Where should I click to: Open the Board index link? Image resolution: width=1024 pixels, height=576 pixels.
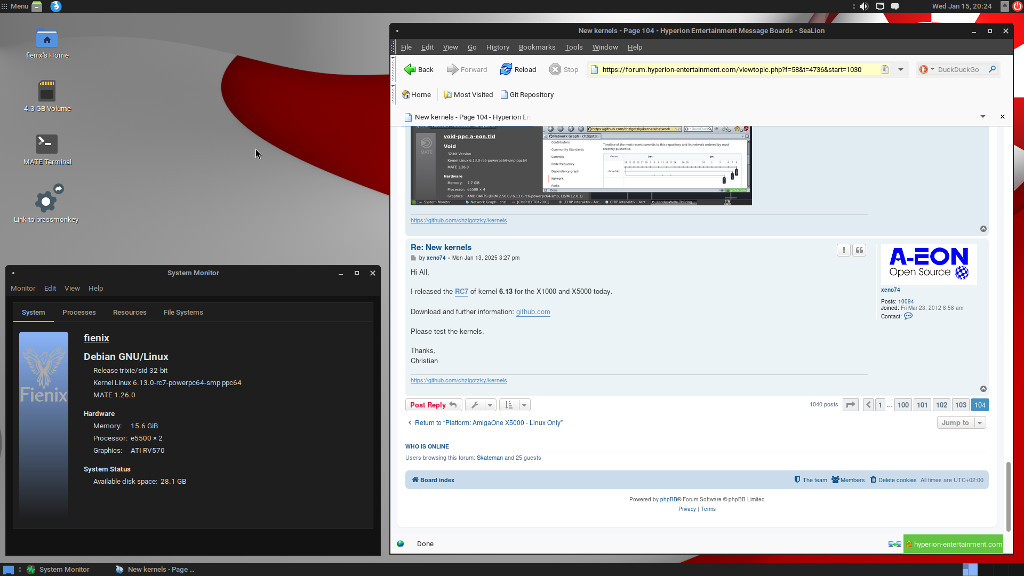point(433,480)
